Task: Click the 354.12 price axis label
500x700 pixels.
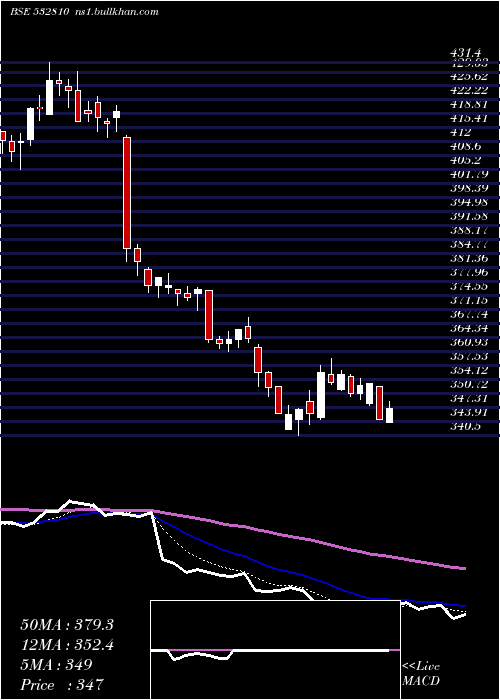Action: 469,370
